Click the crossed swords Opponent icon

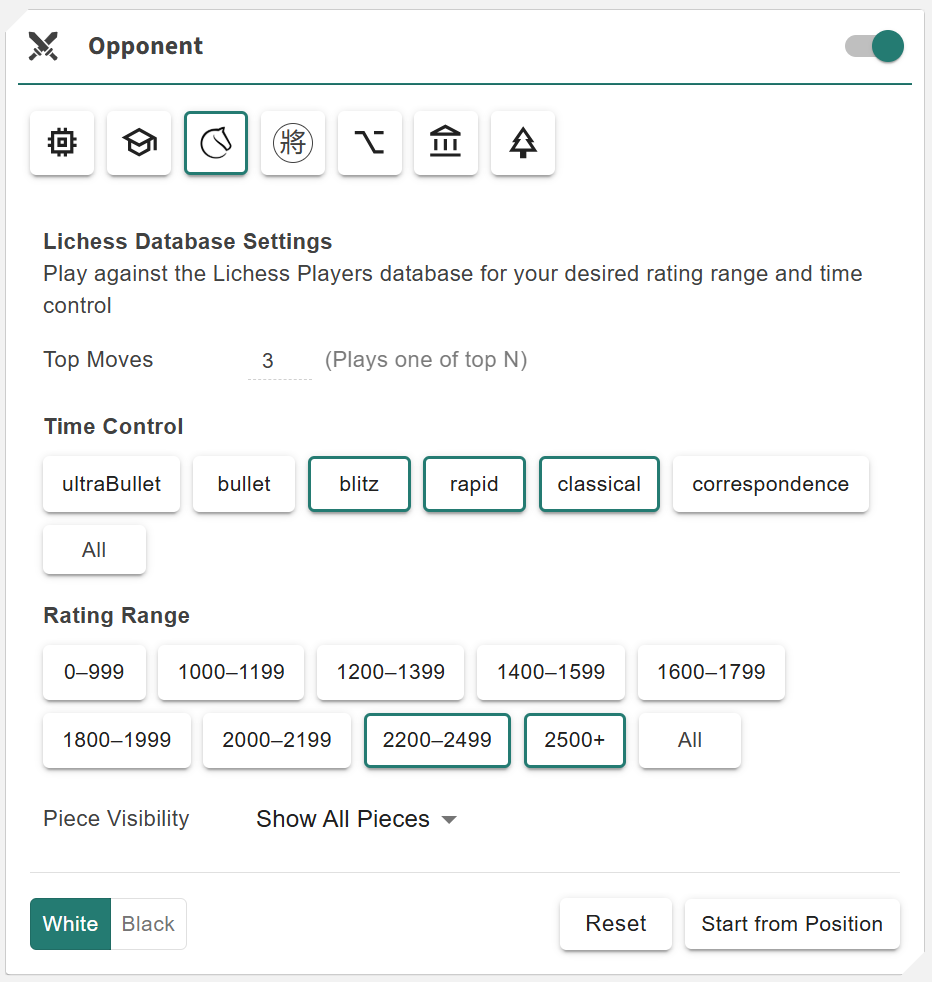[44, 46]
